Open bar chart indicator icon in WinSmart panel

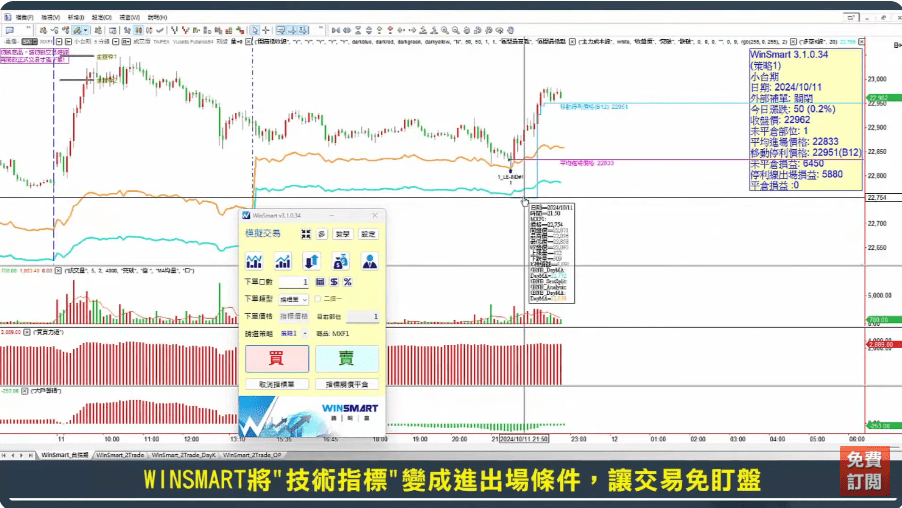click(254, 261)
